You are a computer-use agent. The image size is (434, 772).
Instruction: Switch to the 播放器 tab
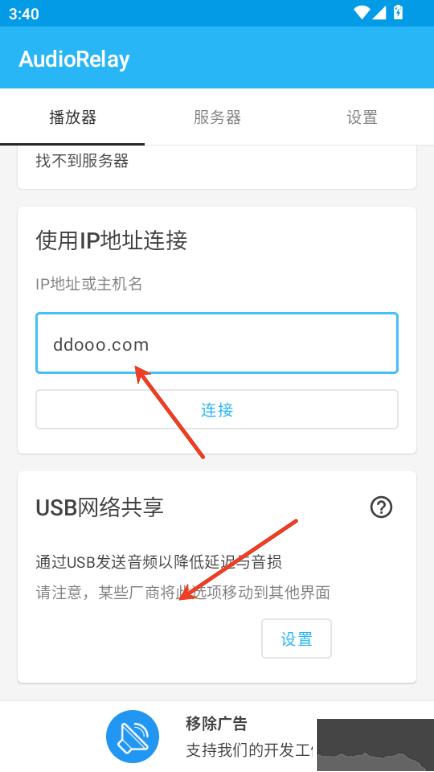click(x=72, y=117)
